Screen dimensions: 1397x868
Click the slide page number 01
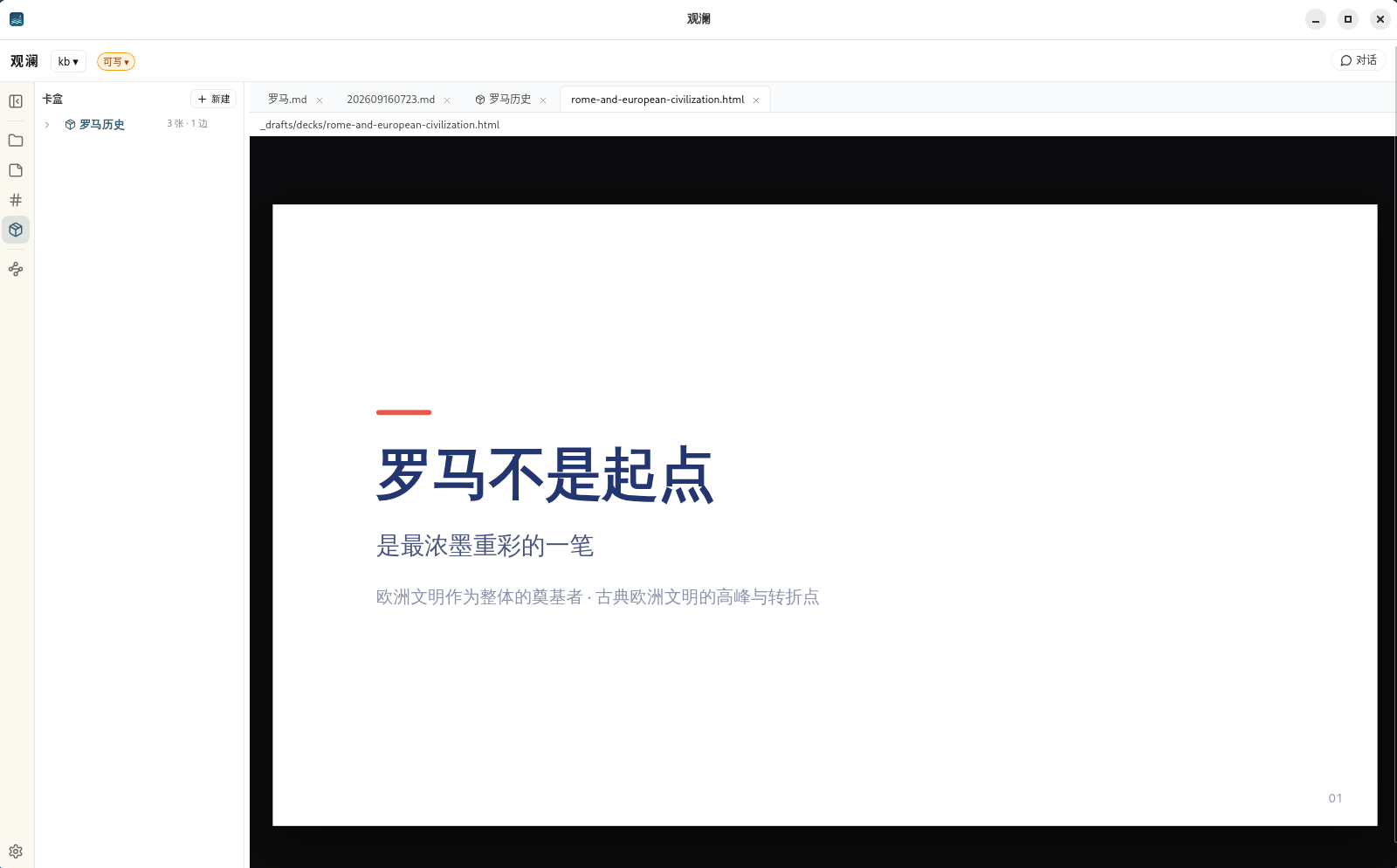(1335, 798)
